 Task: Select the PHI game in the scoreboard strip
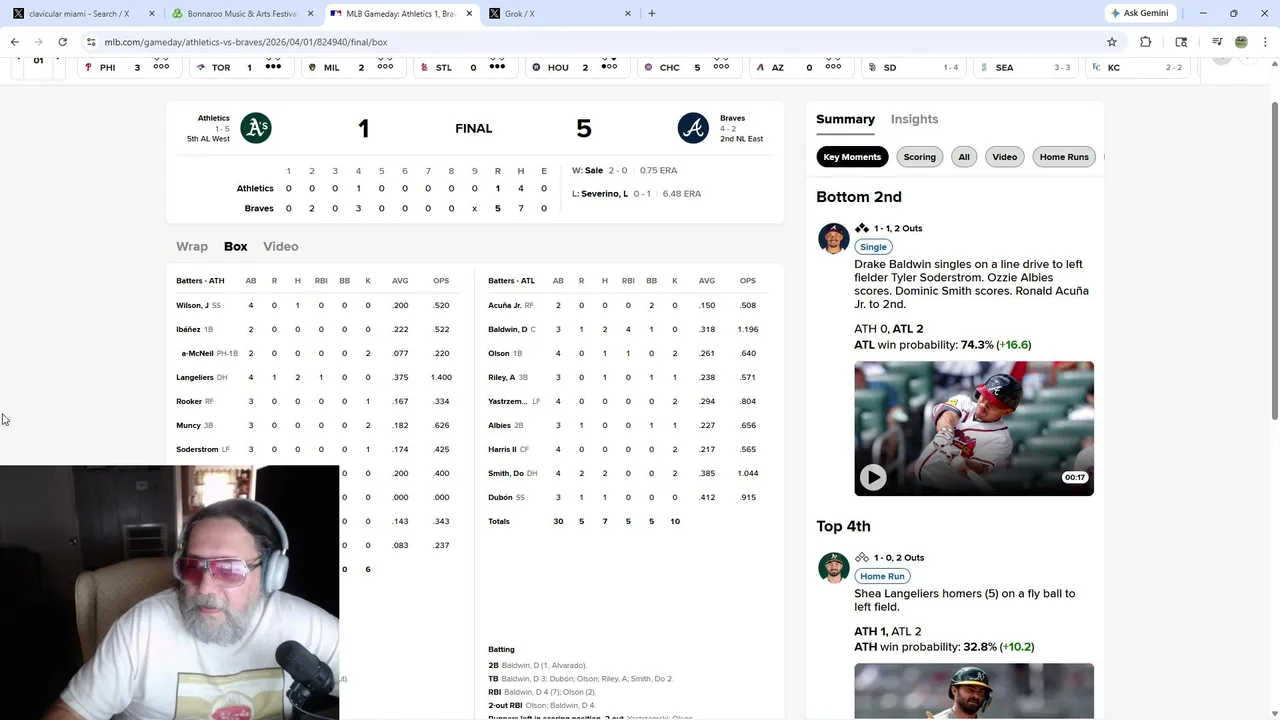[x=128, y=67]
